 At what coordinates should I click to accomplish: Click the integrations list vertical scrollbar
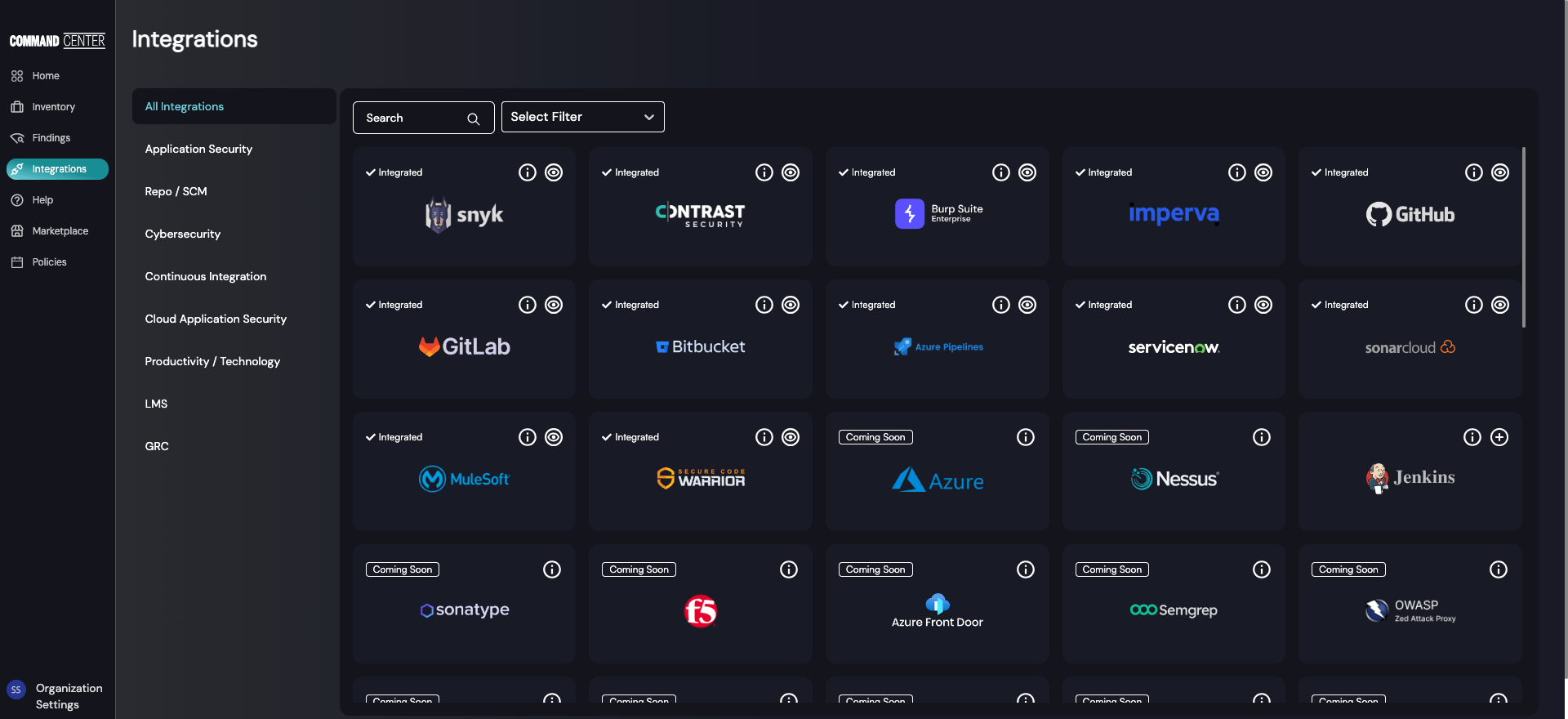pos(1524,237)
